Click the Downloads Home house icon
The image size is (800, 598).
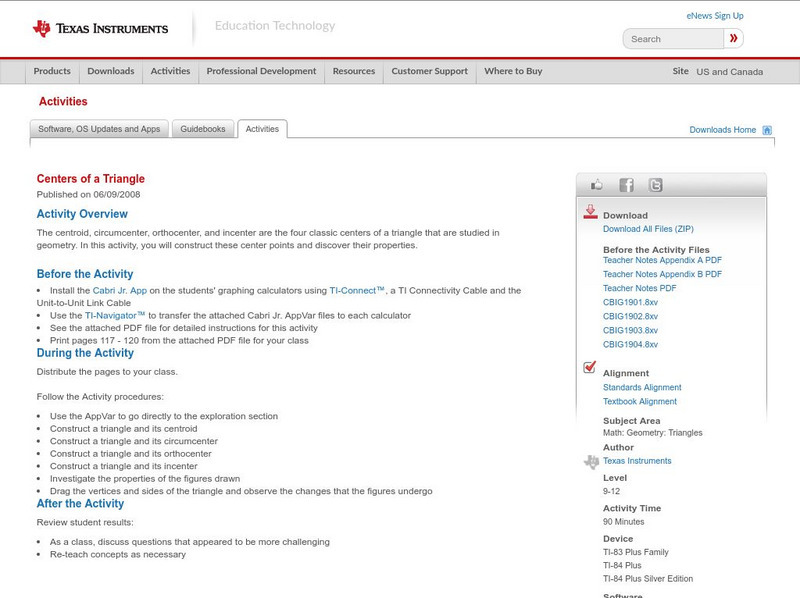[x=767, y=130]
